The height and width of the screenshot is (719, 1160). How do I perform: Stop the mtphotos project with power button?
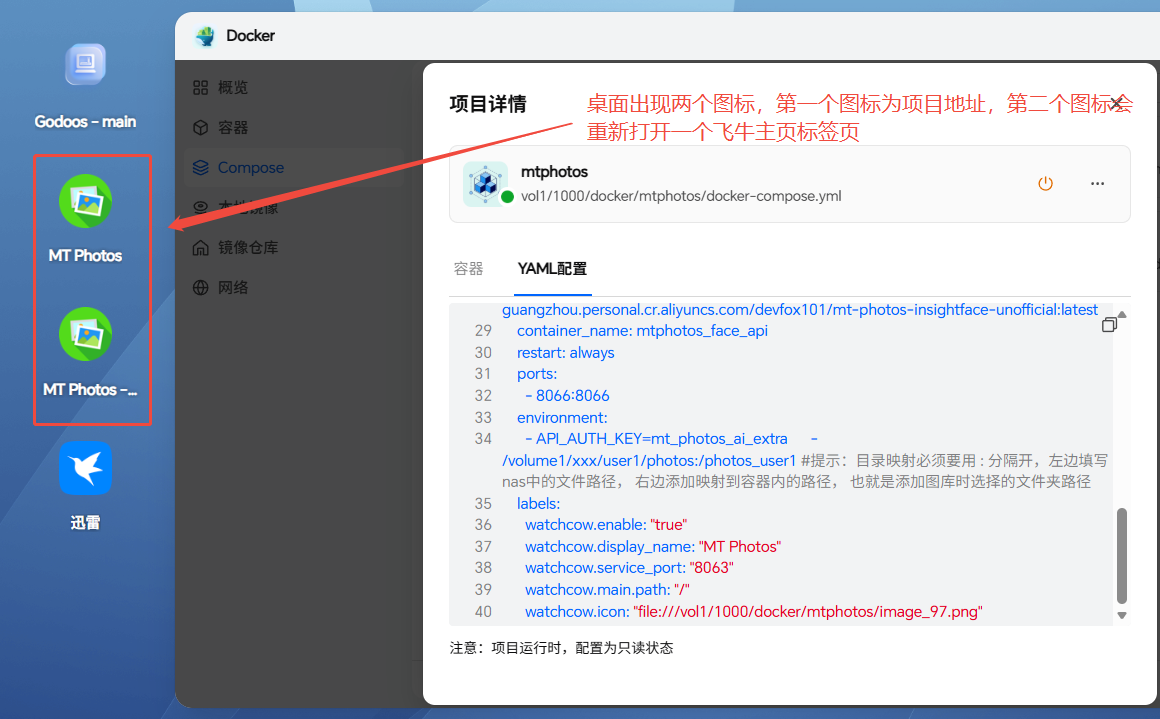click(x=1045, y=183)
